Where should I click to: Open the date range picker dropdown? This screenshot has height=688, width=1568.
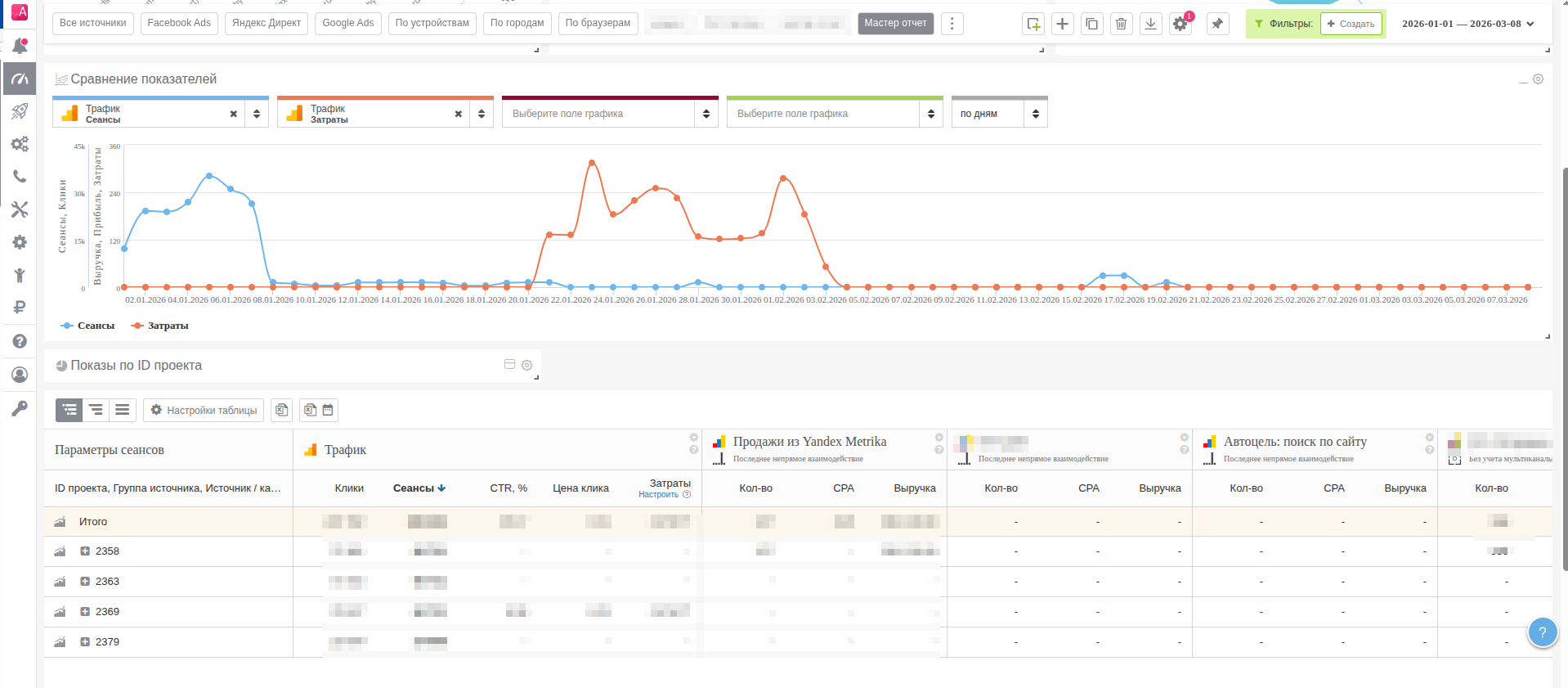coord(1467,24)
